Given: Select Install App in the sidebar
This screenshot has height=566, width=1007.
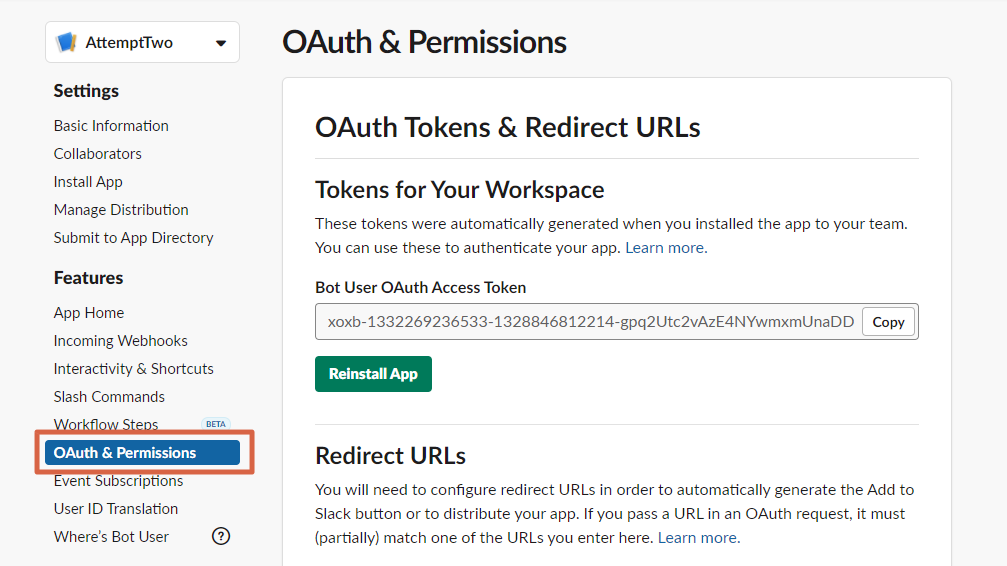Looking at the screenshot, I should 88,182.
